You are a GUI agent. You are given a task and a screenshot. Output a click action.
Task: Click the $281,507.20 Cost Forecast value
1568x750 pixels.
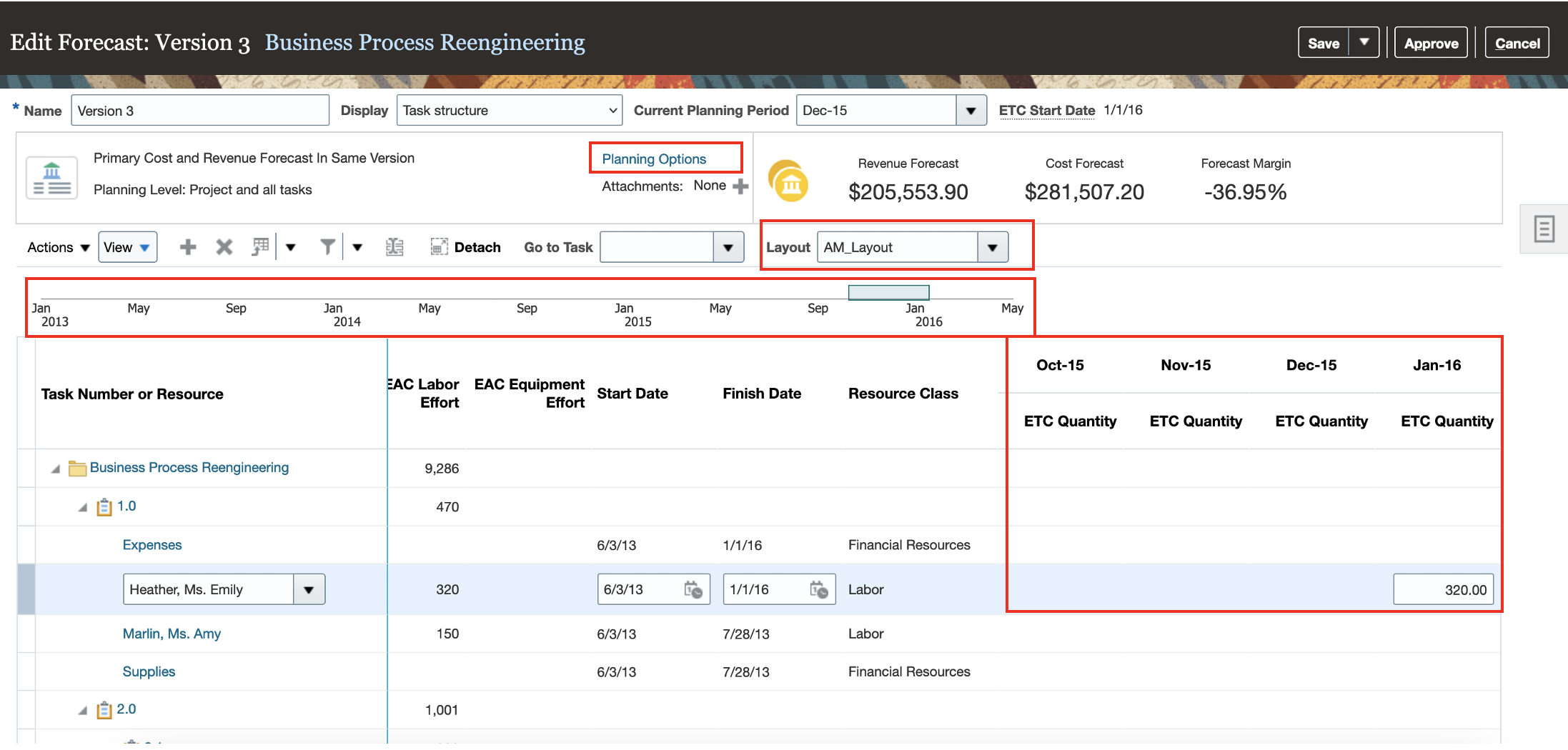pyautogui.click(x=1084, y=192)
